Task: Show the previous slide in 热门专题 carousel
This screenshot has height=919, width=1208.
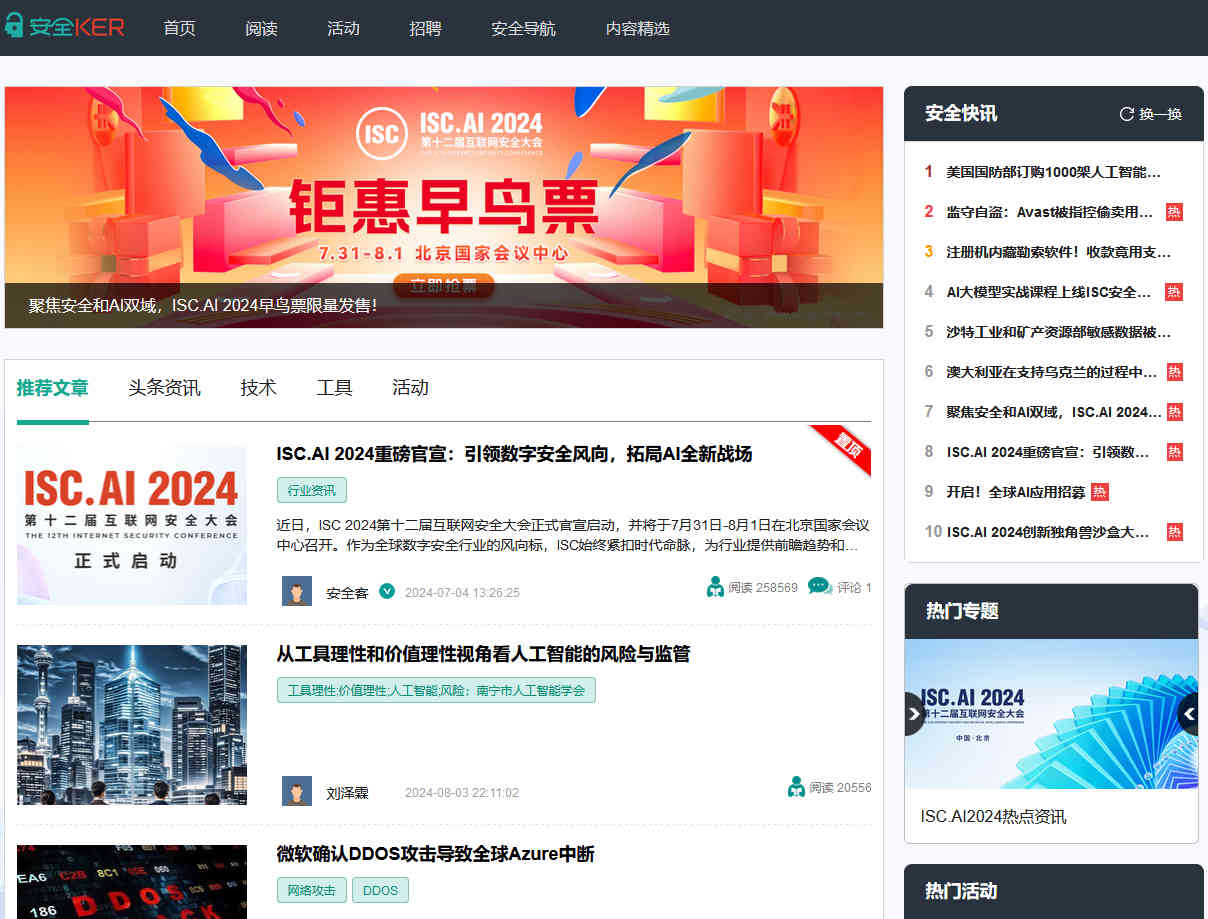Action: click(914, 714)
